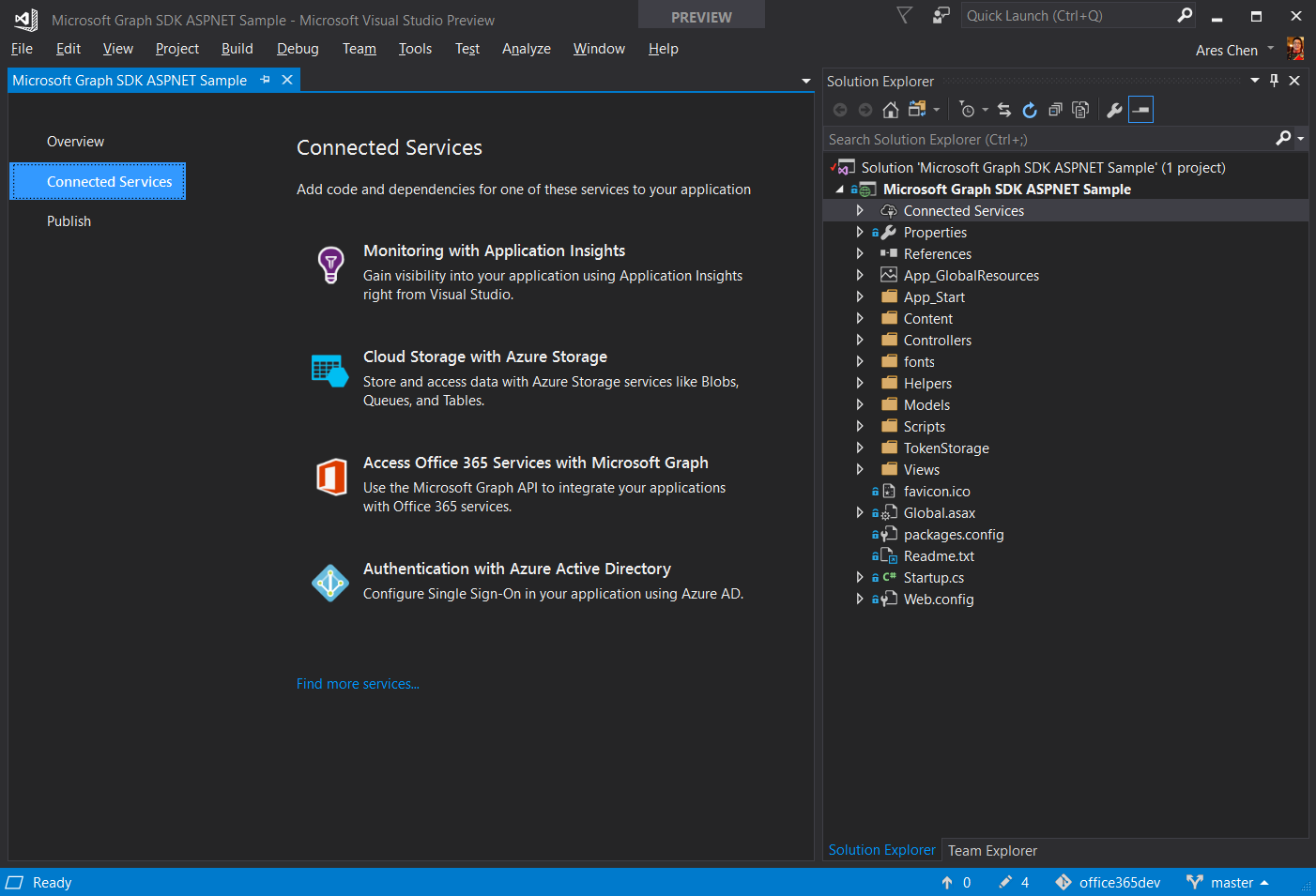
Task: Toggle Preview Selected Items button
Action: click(1140, 110)
